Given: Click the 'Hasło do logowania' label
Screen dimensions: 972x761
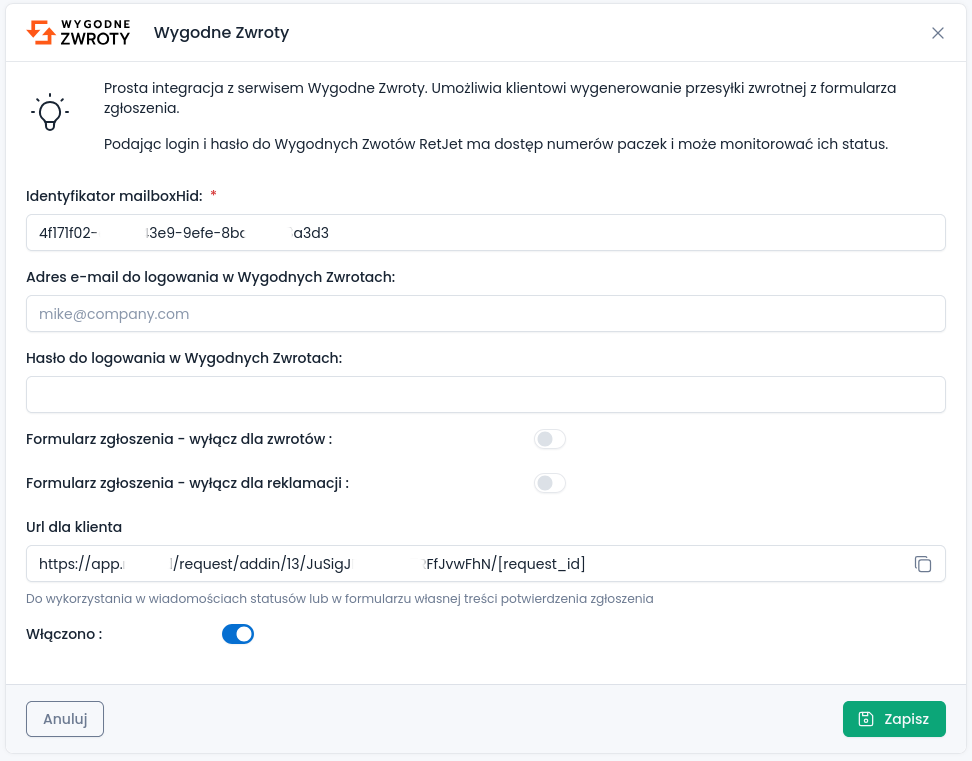Looking at the screenshot, I should (x=184, y=358).
